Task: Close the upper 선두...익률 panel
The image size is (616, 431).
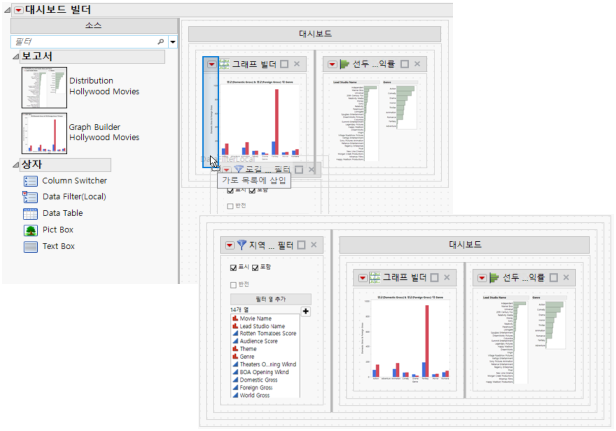Action: pyautogui.click(x=417, y=64)
